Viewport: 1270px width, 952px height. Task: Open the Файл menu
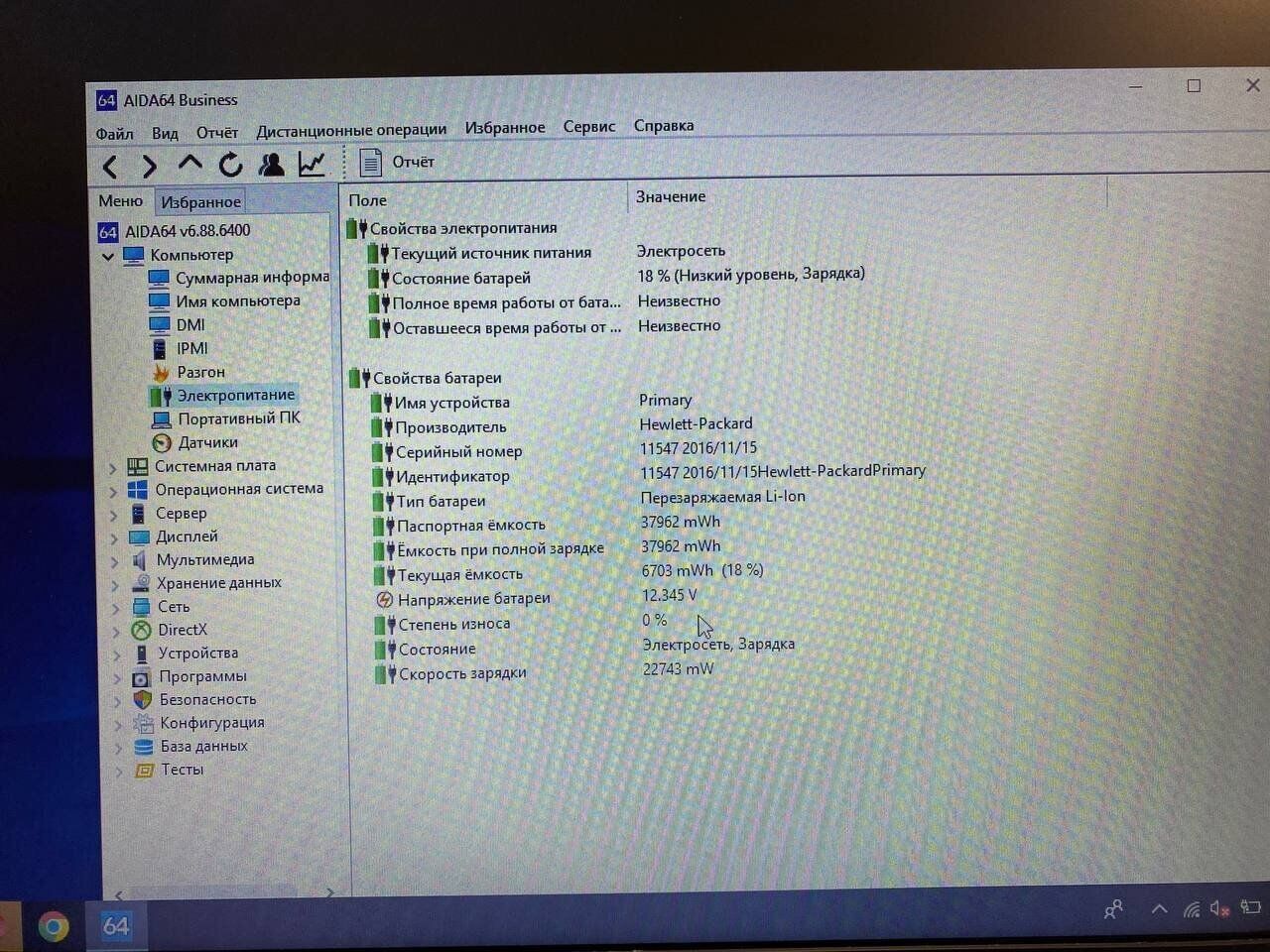[114, 133]
